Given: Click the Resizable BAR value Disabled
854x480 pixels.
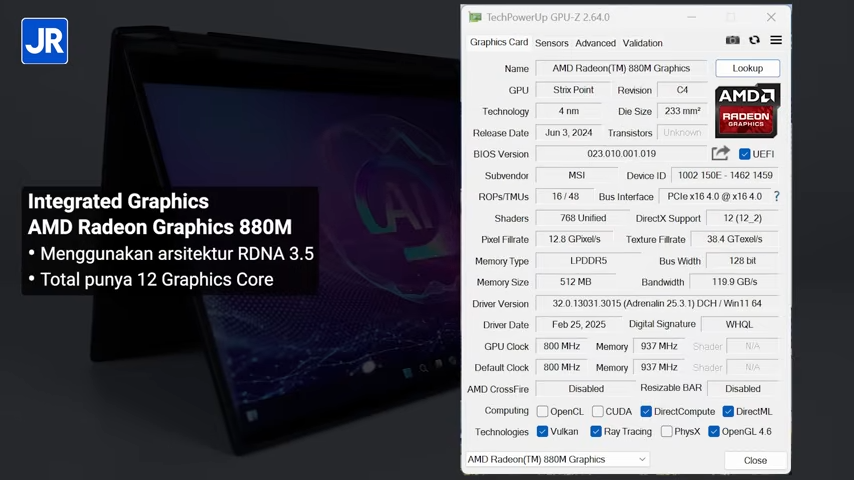Looking at the screenshot, I should (742, 388).
